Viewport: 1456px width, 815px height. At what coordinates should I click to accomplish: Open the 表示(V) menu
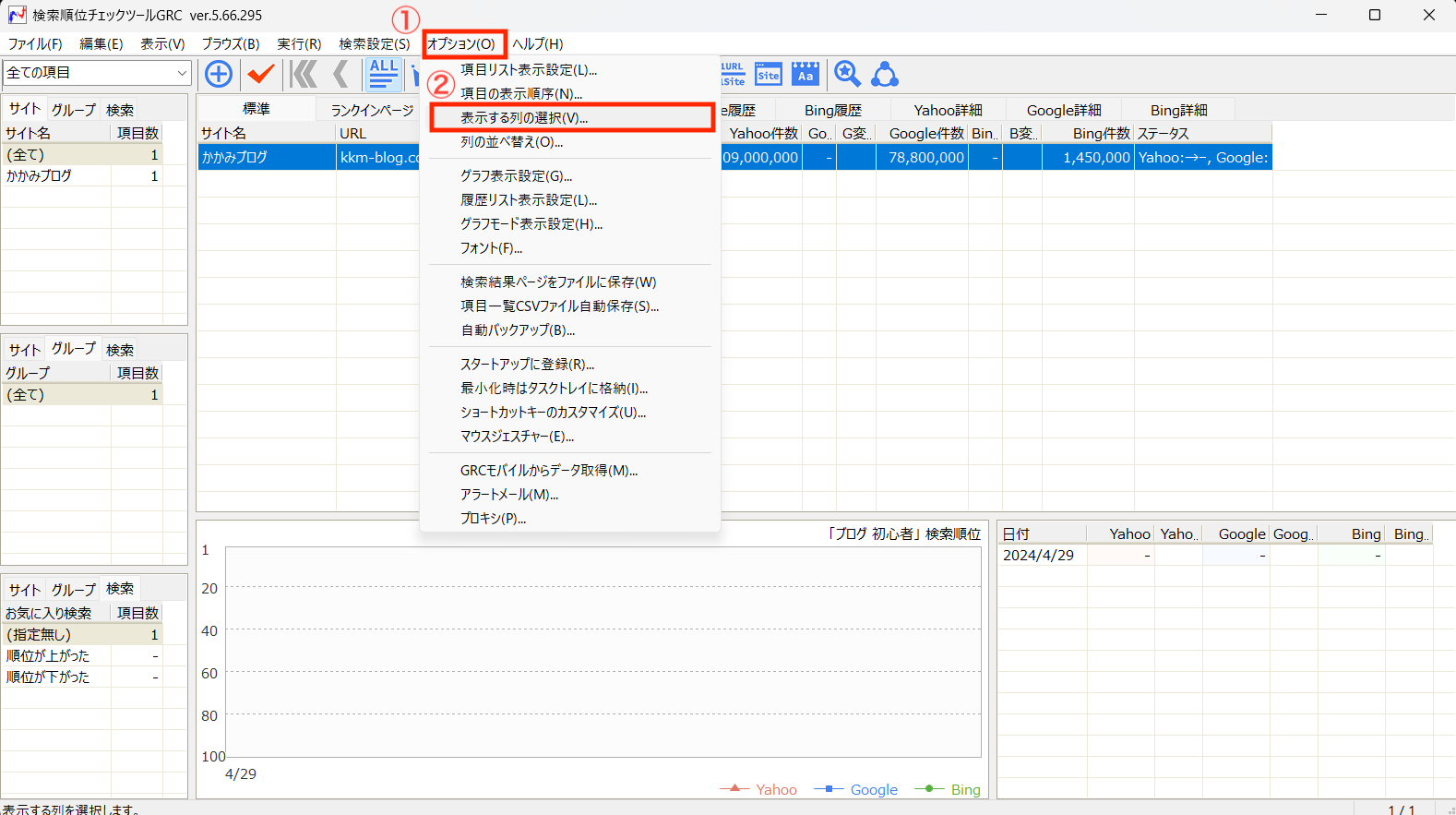pyautogui.click(x=162, y=43)
